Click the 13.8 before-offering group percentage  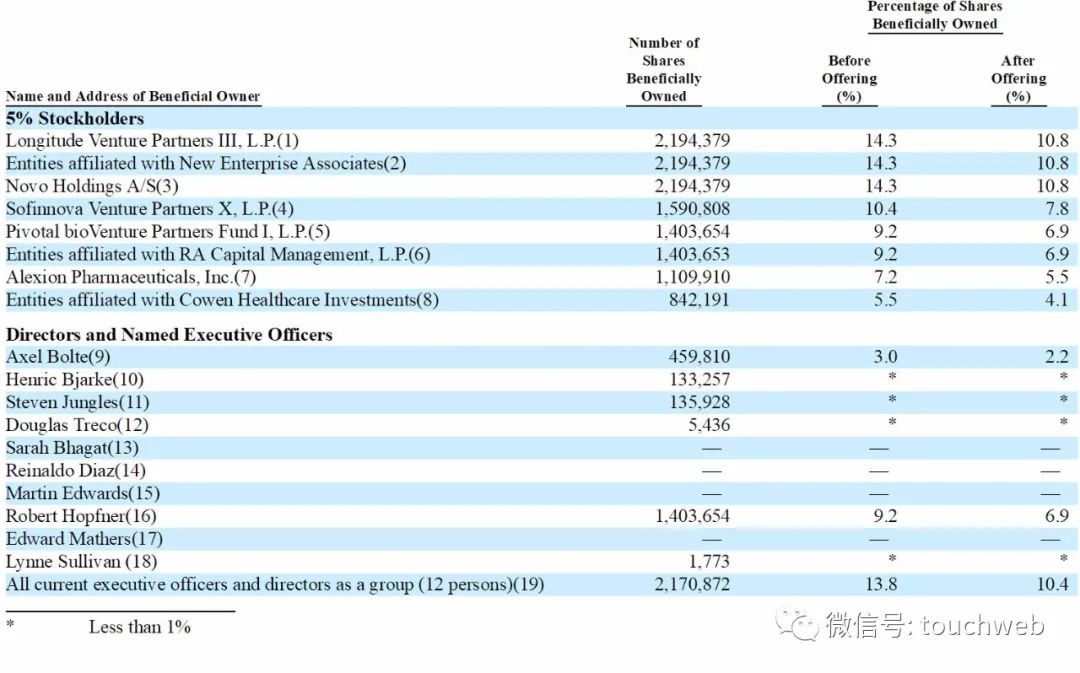(882, 585)
